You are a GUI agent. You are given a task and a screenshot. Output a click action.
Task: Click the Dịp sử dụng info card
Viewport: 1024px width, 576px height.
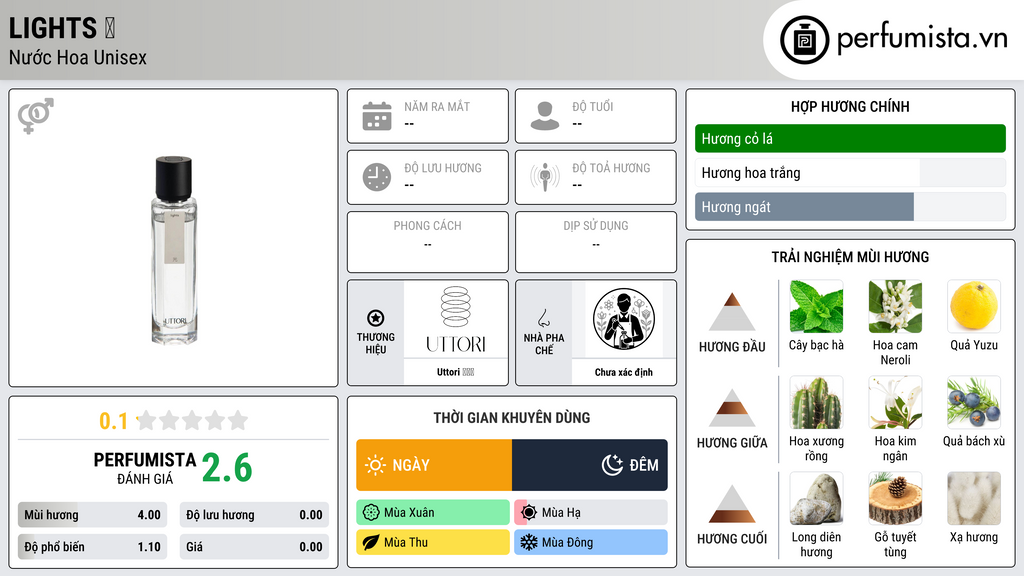pos(596,242)
